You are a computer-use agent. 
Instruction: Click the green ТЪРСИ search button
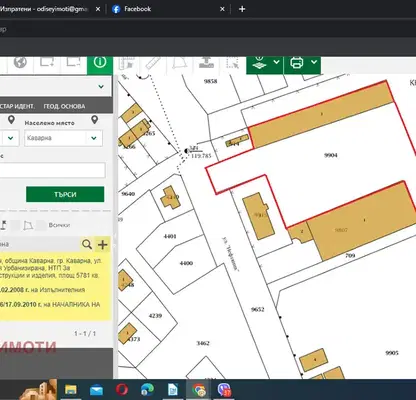click(65, 194)
